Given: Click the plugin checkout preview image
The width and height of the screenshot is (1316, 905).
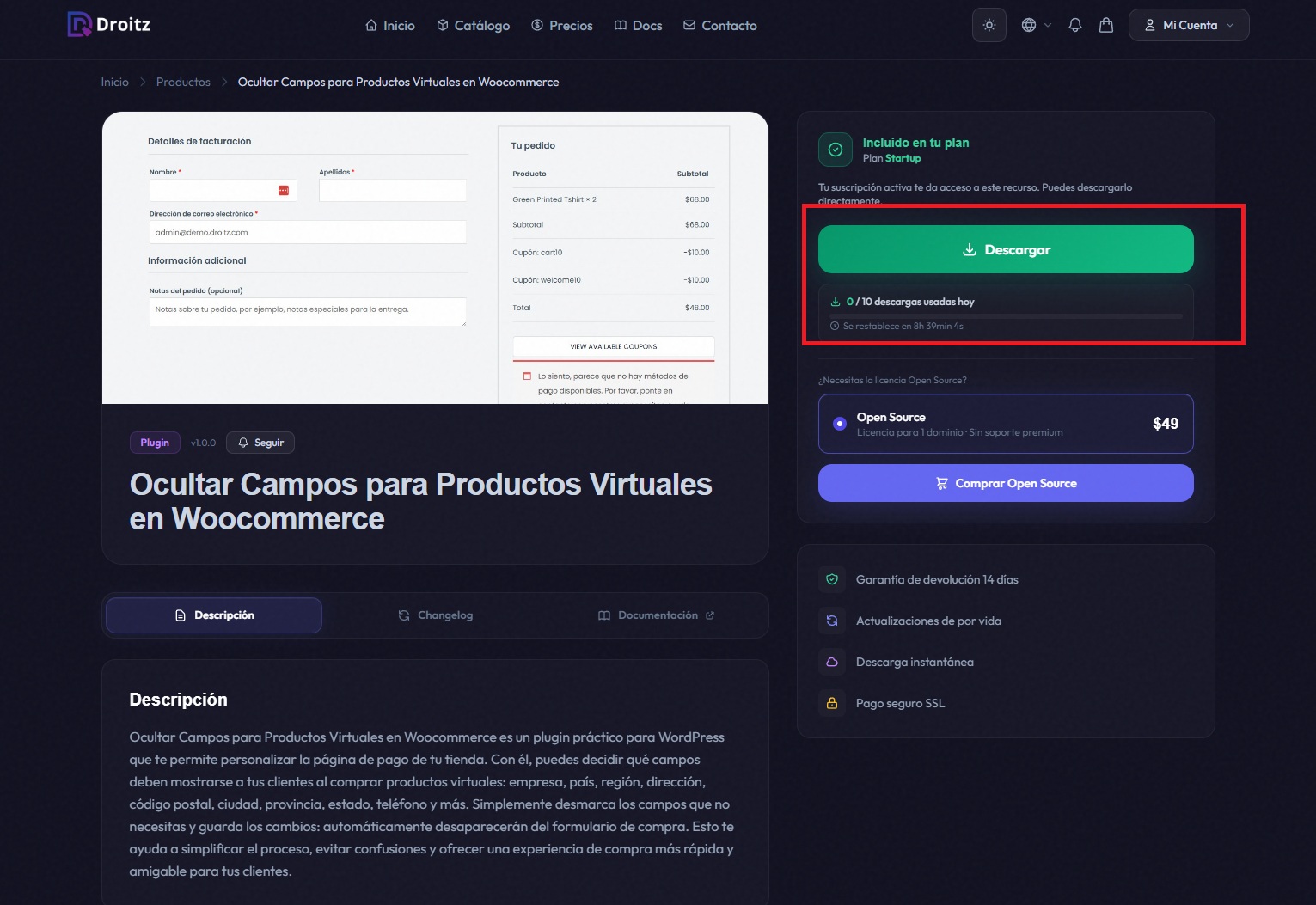Looking at the screenshot, I should 435,258.
